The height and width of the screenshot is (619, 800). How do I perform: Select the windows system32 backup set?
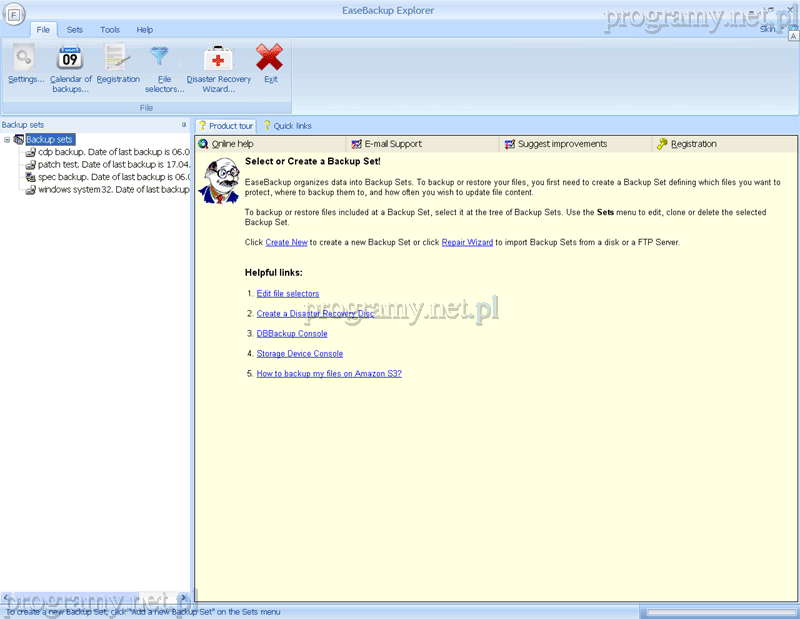tap(110, 189)
